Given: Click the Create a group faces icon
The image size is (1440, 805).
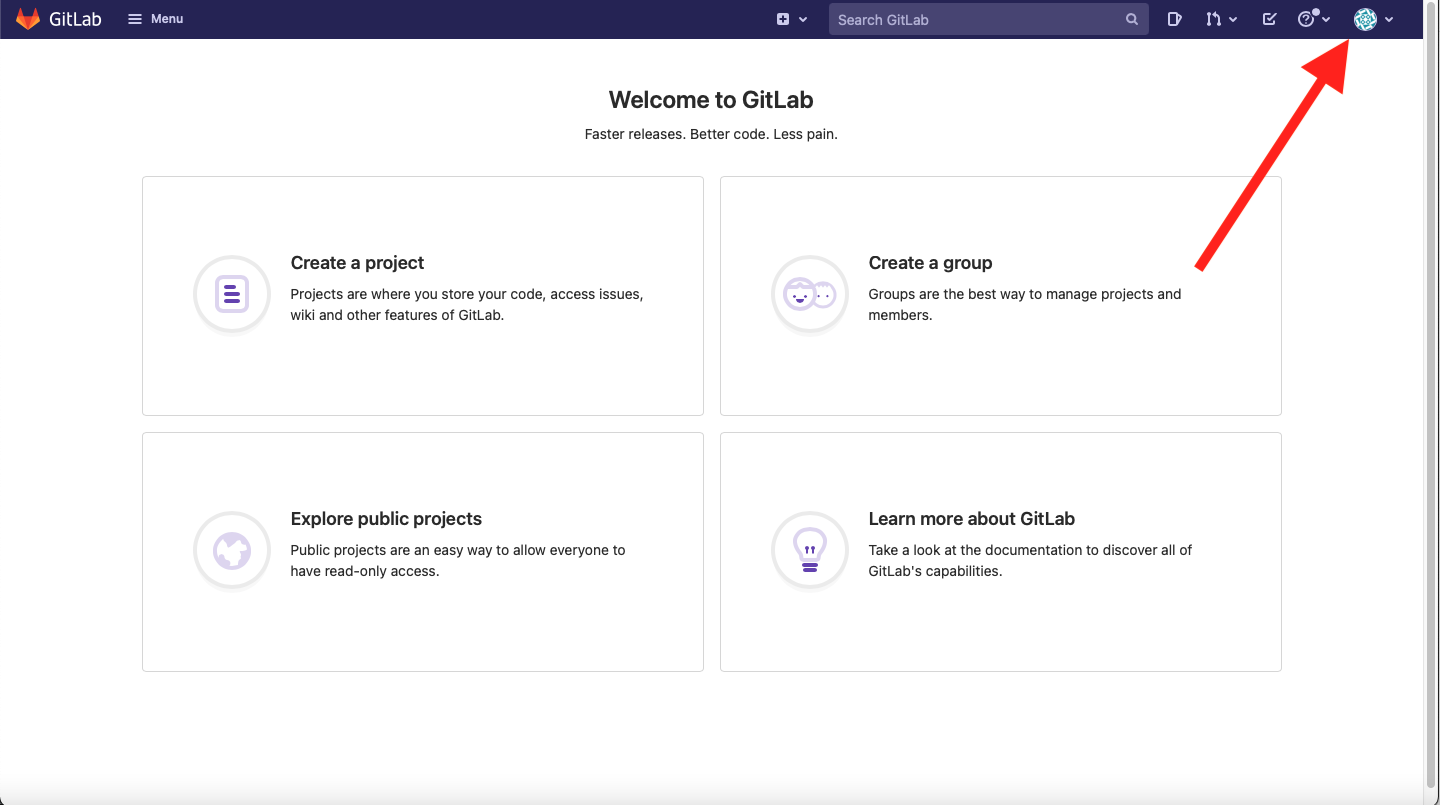Looking at the screenshot, I should coord(810,294).
